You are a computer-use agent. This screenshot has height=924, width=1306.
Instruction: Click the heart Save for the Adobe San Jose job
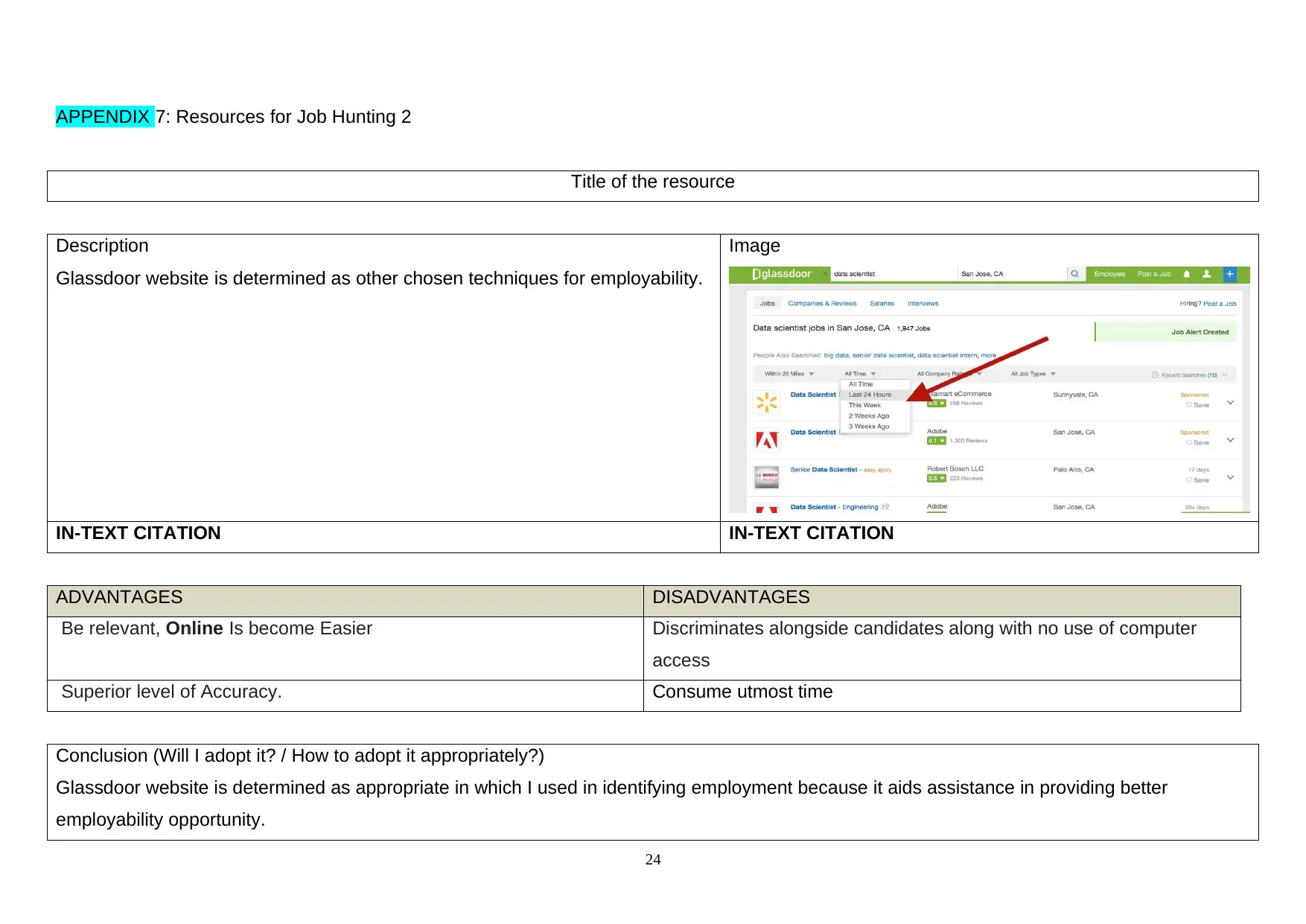click(1197, 443)
